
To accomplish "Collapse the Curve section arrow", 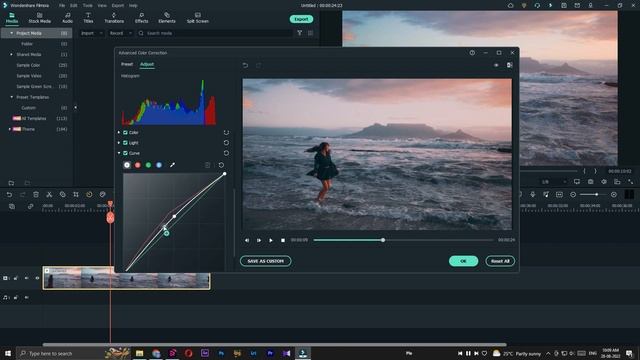I will pyautogui.click(x=119, y=153).
